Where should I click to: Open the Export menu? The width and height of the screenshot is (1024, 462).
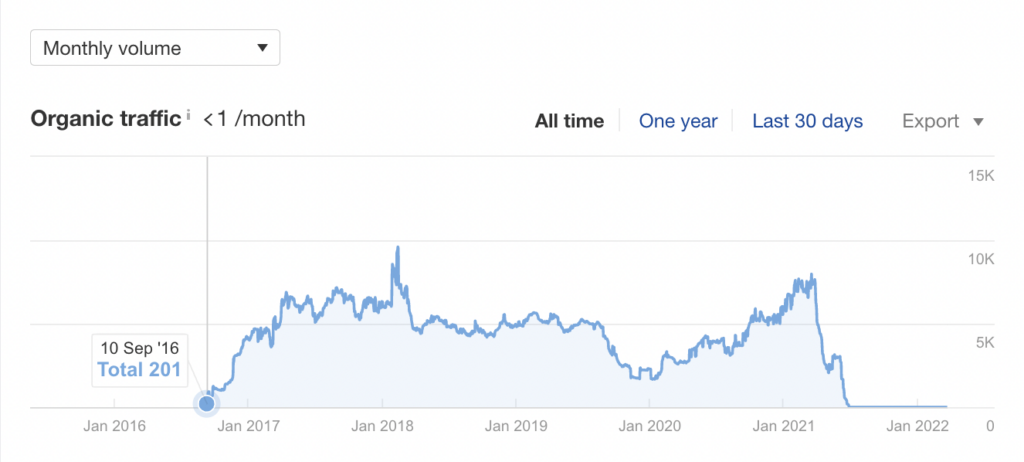[942, 121]
